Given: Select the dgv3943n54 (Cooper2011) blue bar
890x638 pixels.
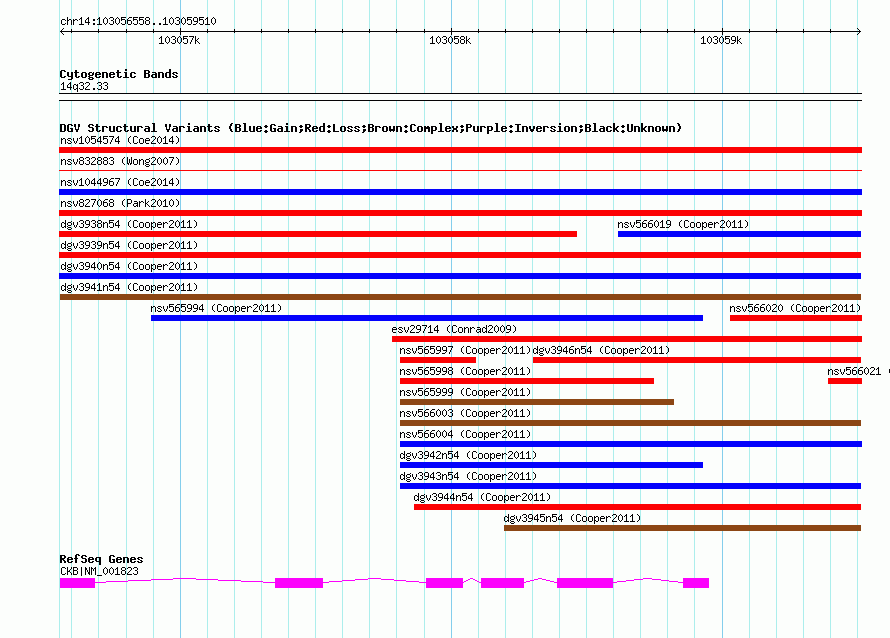Looking at the screenshot, I should coord(631,486).
